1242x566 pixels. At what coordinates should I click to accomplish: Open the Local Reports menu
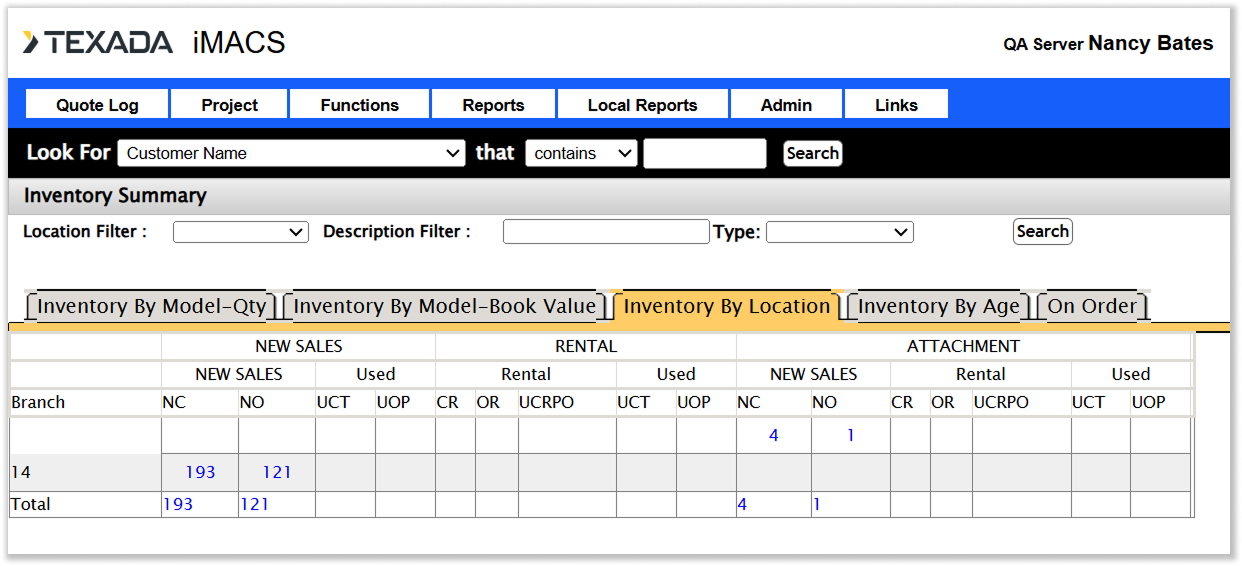click(642, 105)
